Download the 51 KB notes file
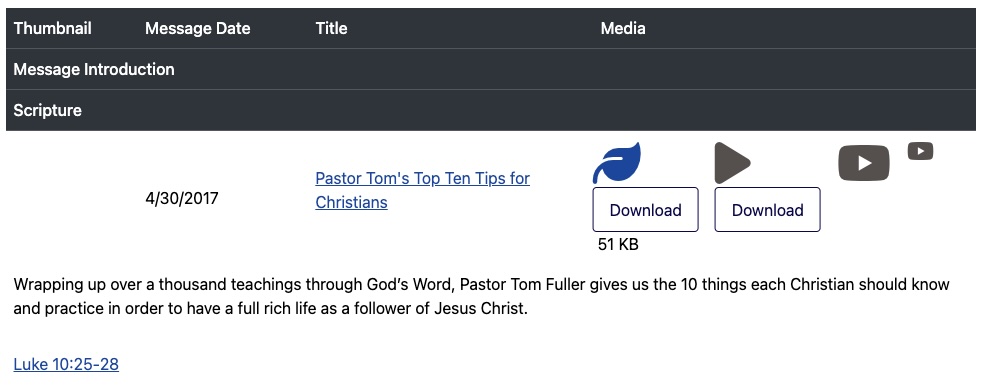Screen dimensions: 982x388 [645, 210]
